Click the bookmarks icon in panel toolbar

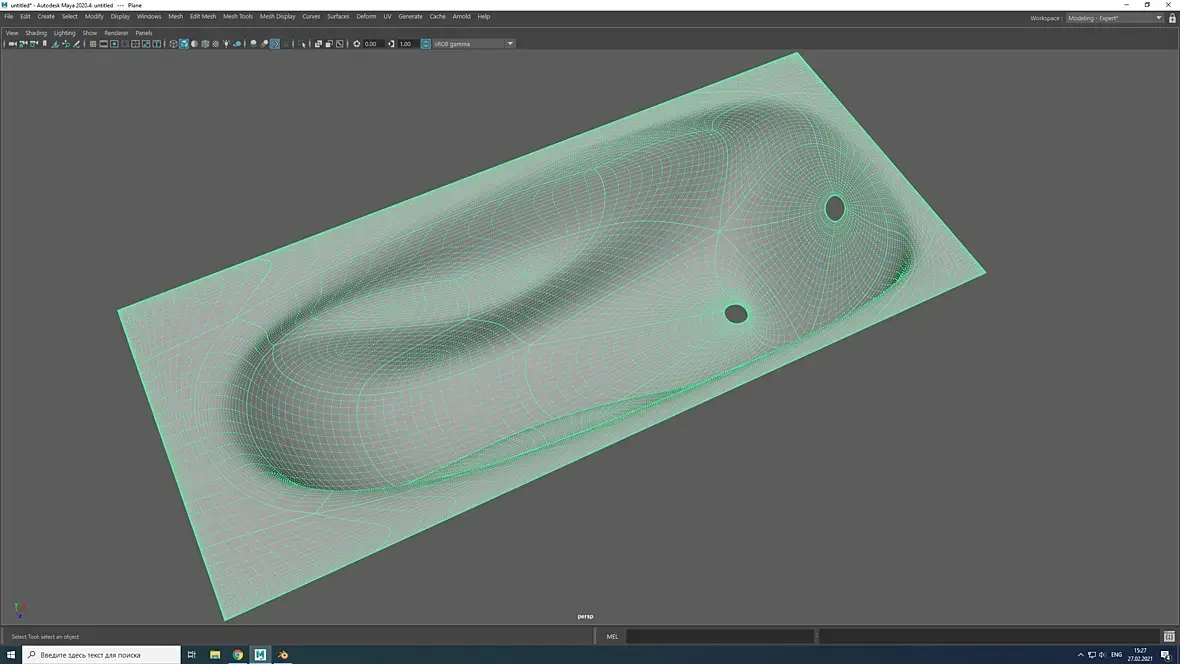point(45,44)
